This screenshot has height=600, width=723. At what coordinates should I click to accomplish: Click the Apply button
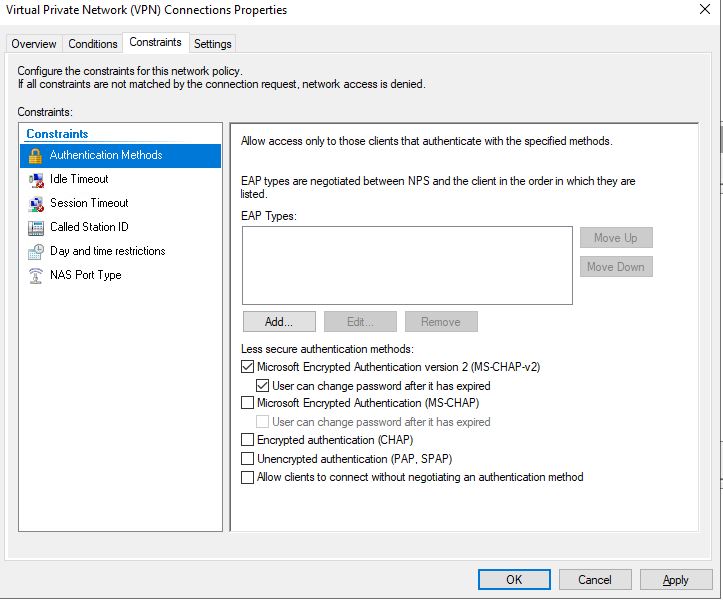(676, 579)
